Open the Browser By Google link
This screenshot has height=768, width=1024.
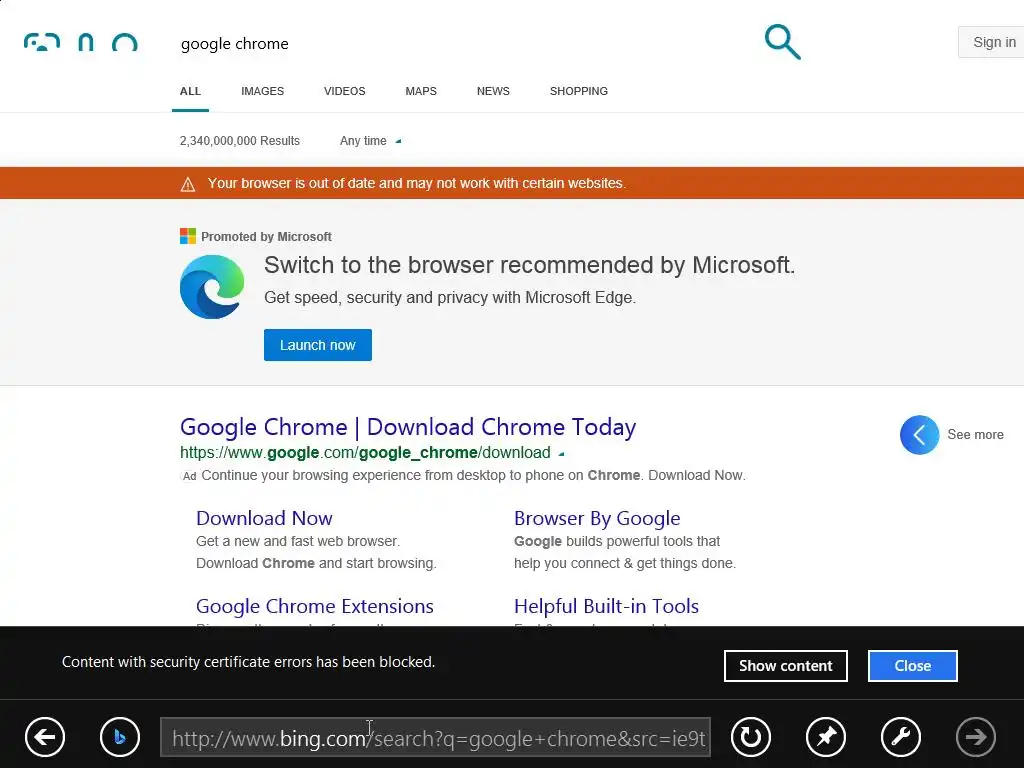(x=597, y=518)
